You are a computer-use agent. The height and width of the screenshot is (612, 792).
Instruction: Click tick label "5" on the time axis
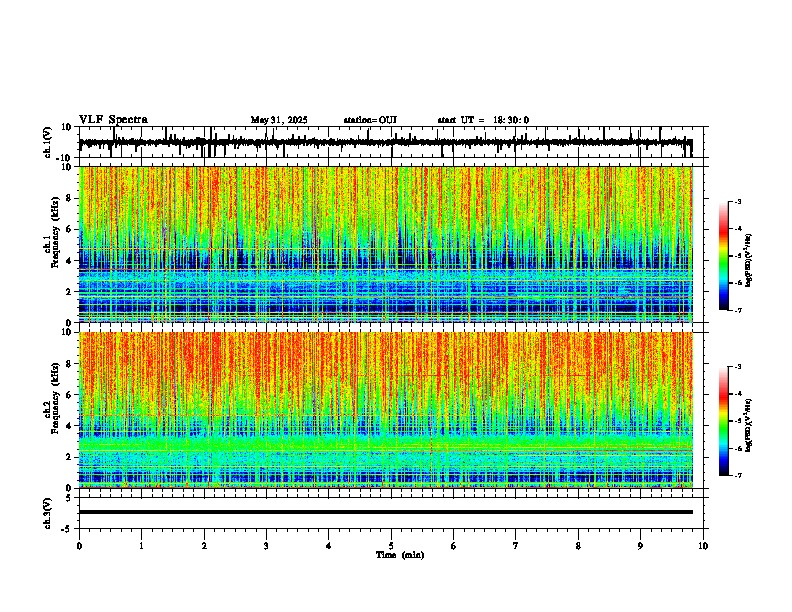[391, 546]
